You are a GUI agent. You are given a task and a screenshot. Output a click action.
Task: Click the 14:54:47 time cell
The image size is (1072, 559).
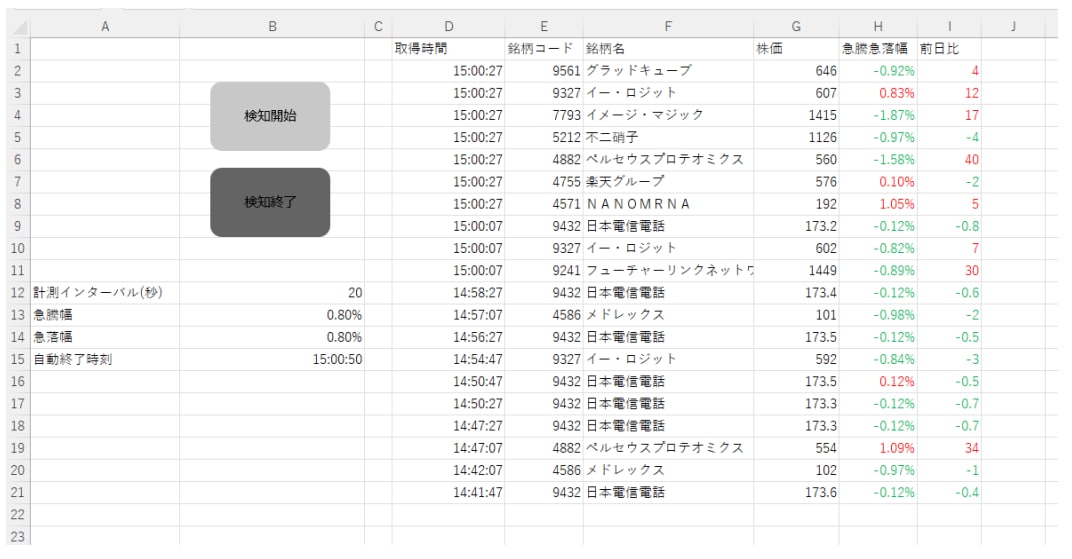pos(448,359)
